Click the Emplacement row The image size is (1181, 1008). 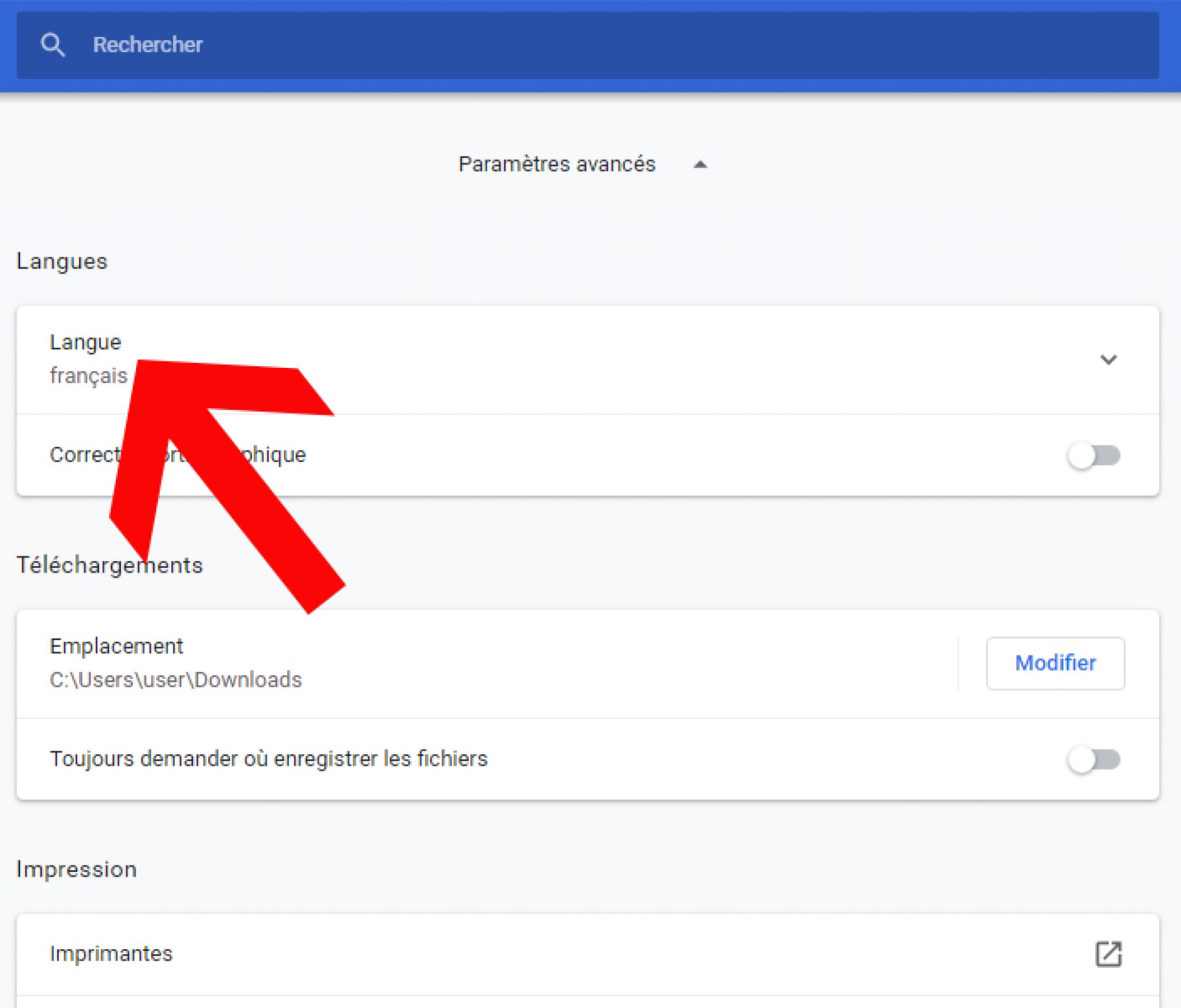click(x=116, y=645)
